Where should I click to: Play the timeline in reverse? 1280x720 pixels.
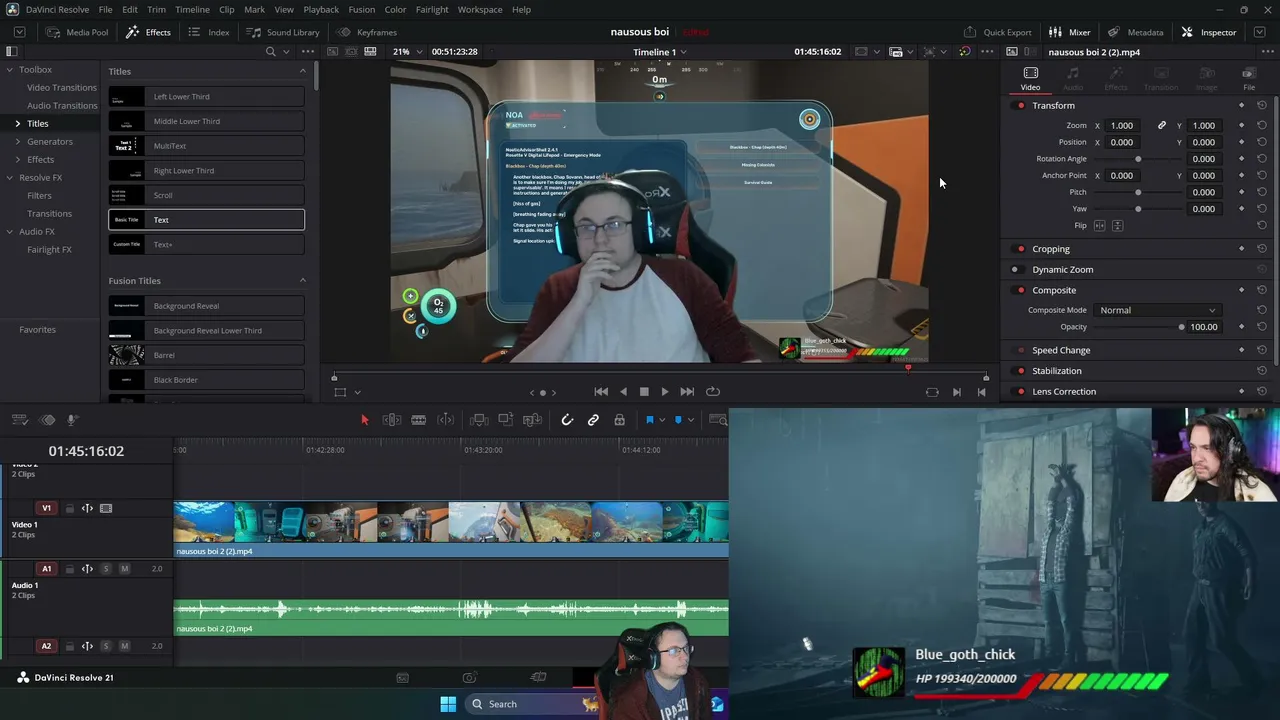point(623,392)
